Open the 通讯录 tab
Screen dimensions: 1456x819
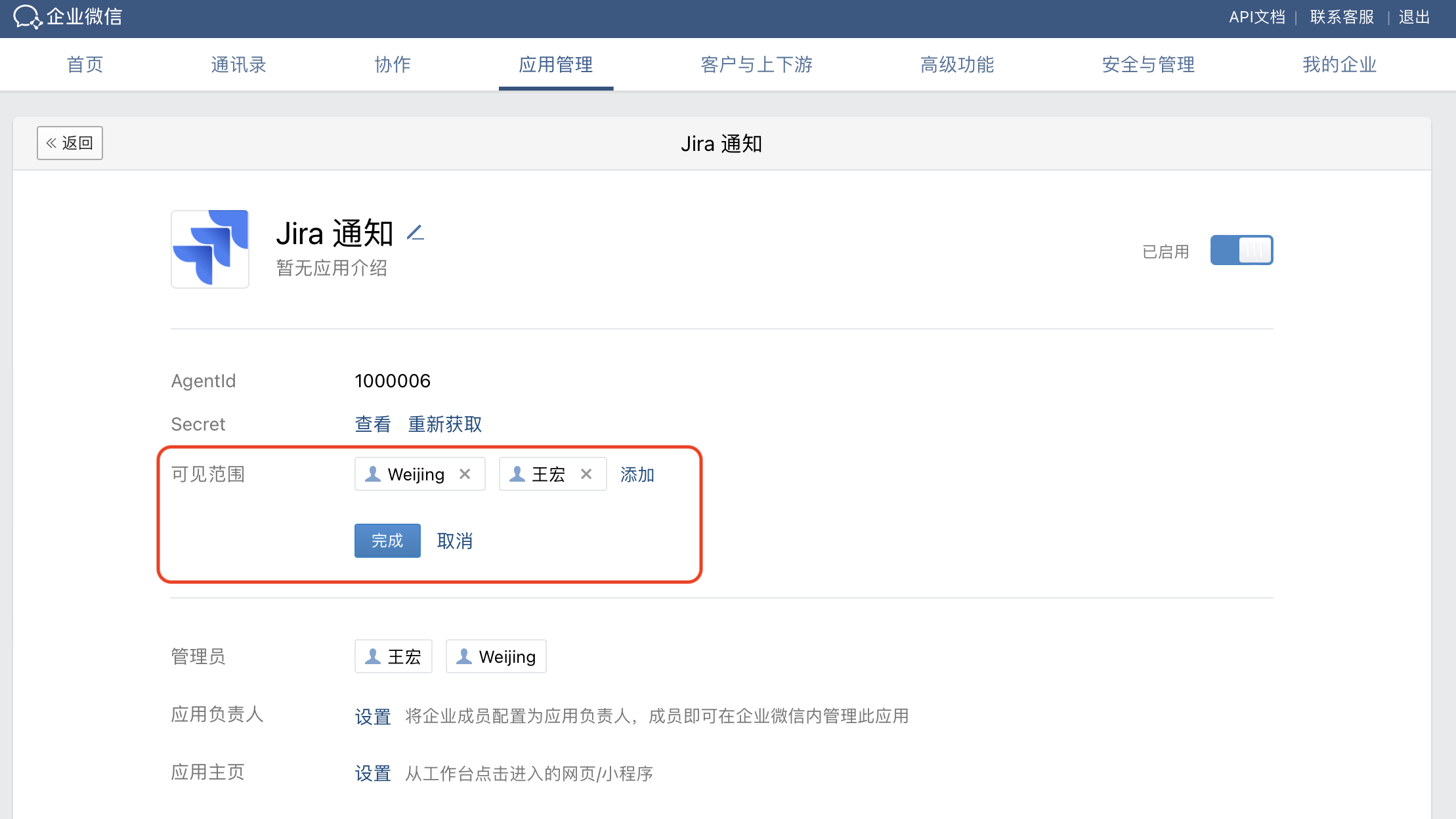238,64
